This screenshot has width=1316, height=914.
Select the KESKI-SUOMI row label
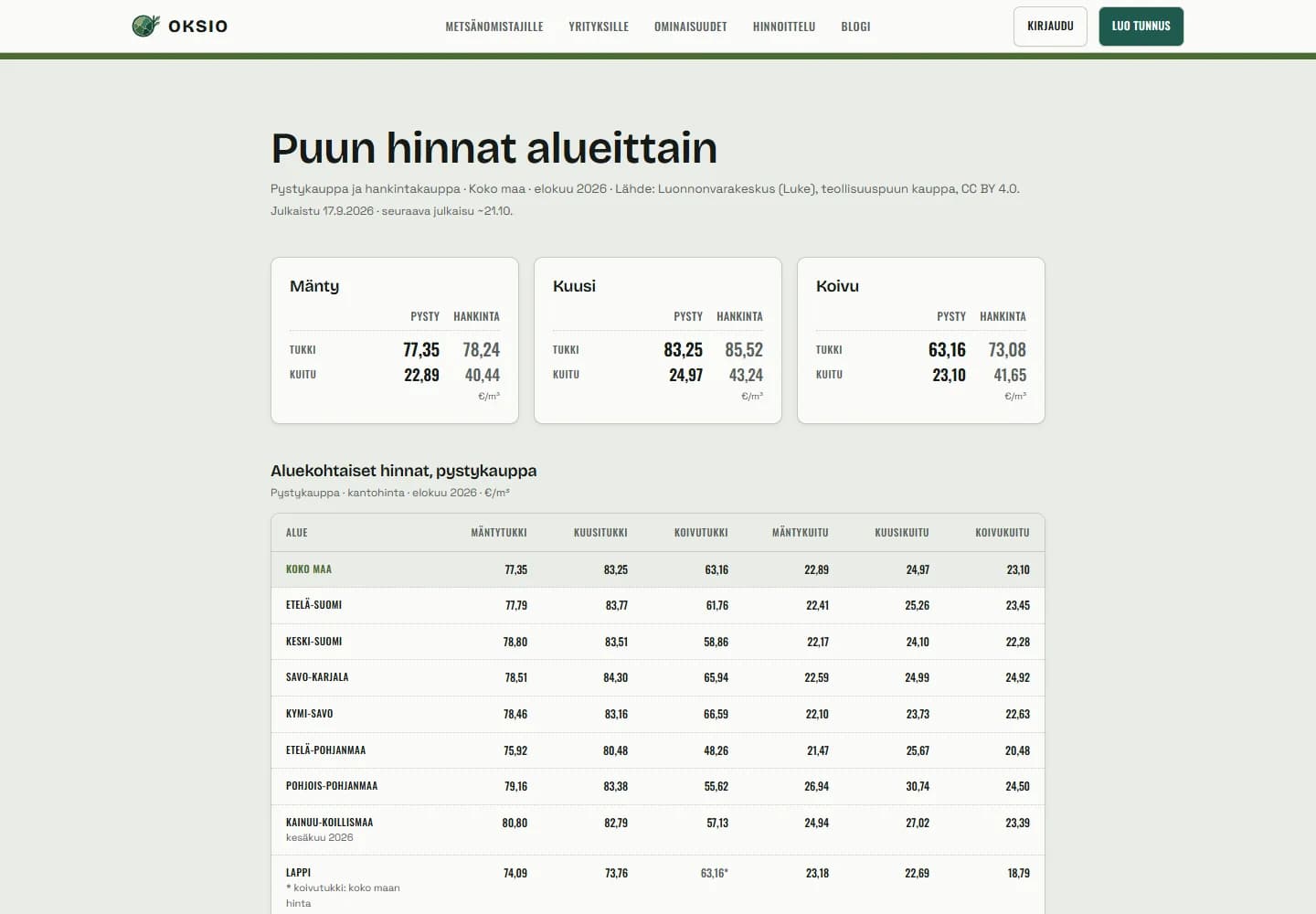tap(313, 642)
